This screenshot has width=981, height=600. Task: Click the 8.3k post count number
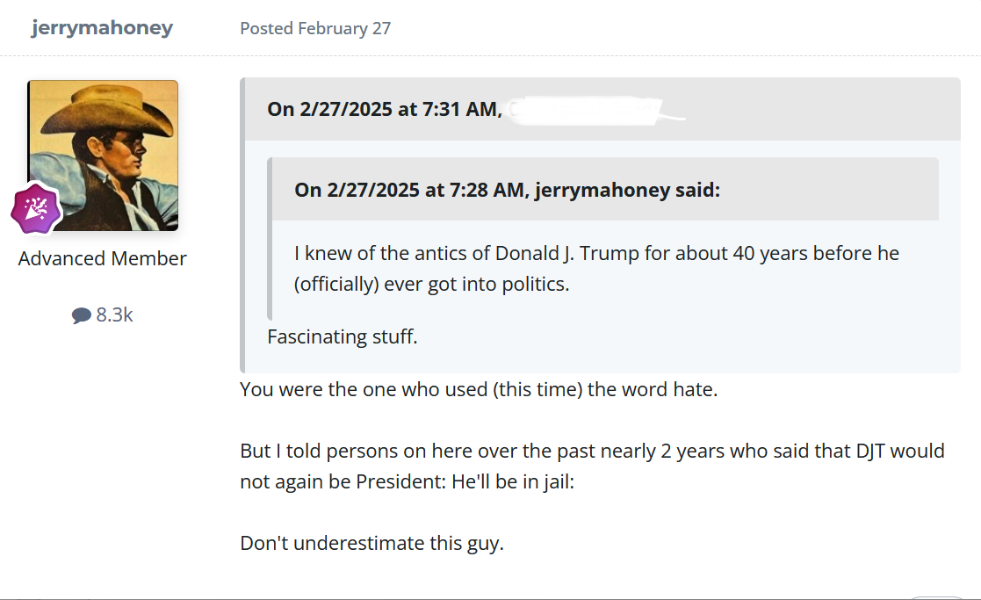coord(114,315)
